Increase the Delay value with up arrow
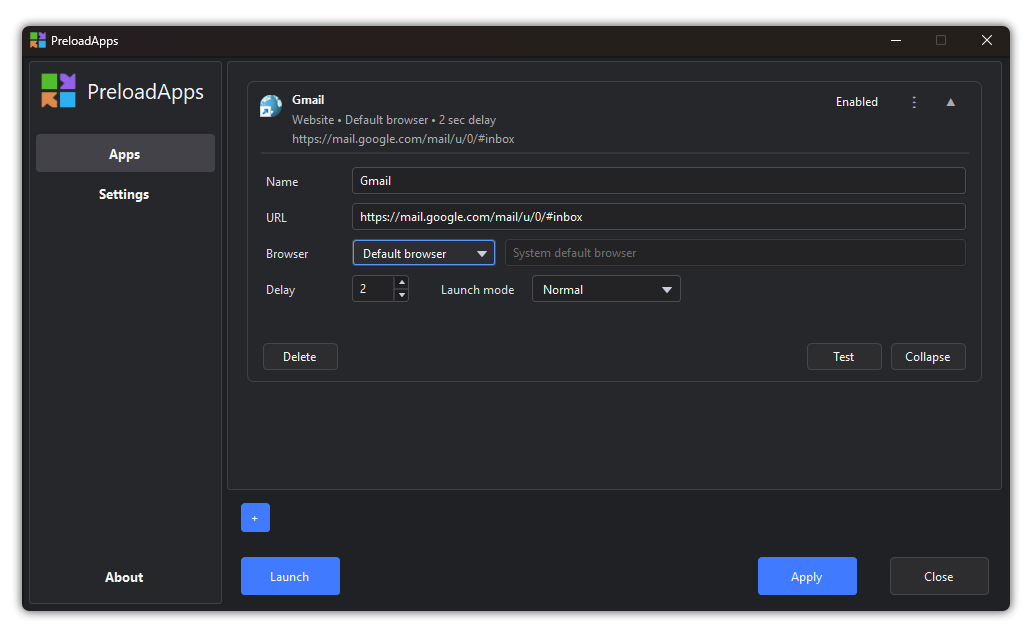 [x=401, y=283]
